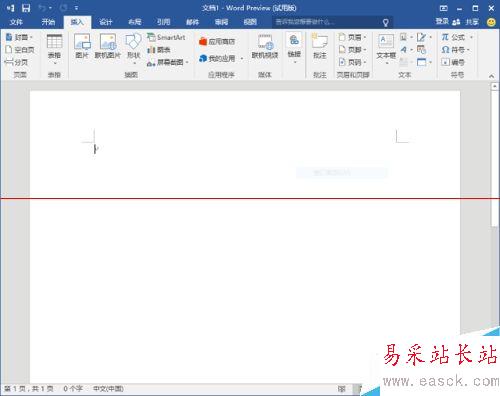Switch to the Home (开始) tab
The height and width of the screenshot is (396, 500).
(48, 22)
